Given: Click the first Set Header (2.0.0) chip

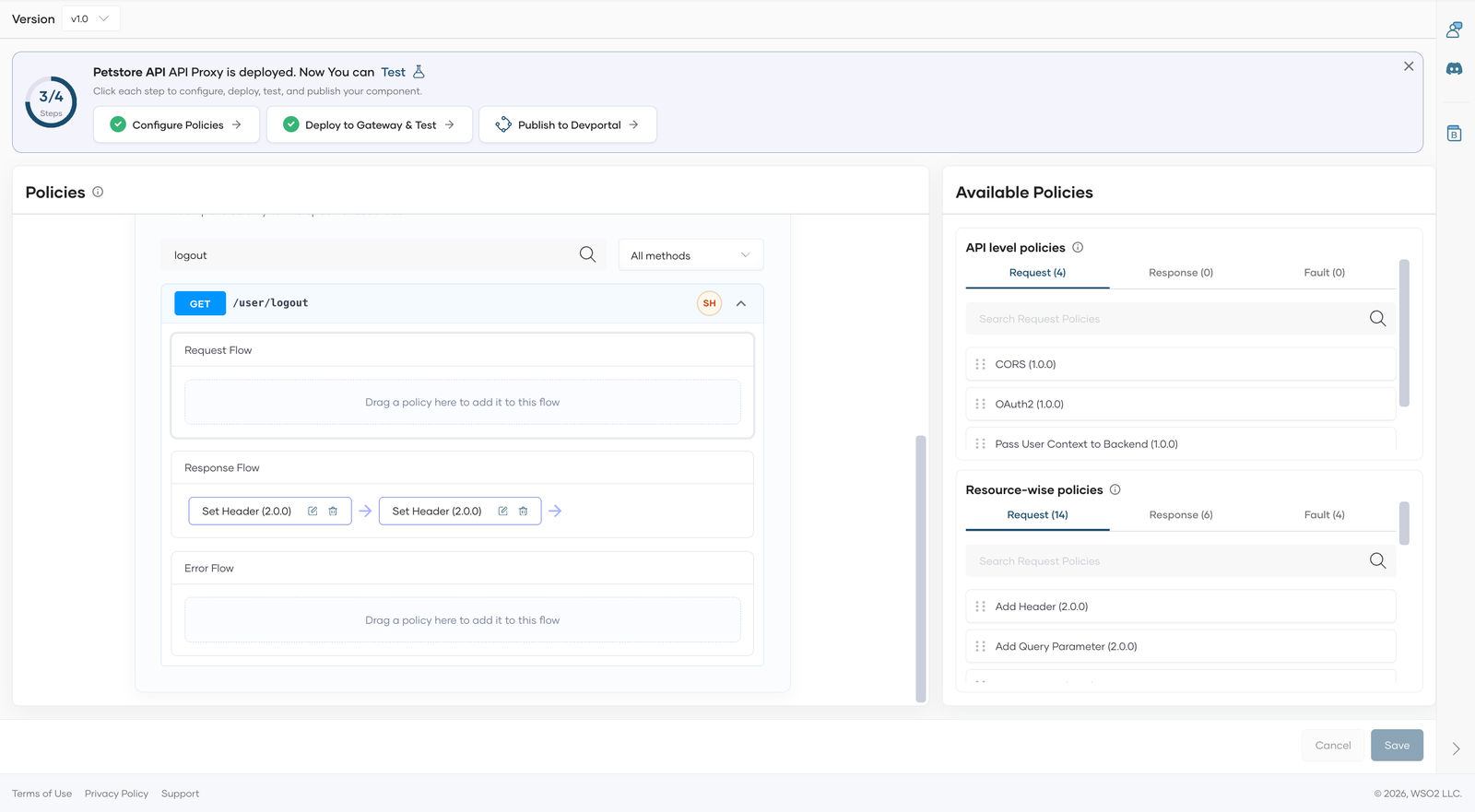Looking at the screenshot, I should coord(270,512).
